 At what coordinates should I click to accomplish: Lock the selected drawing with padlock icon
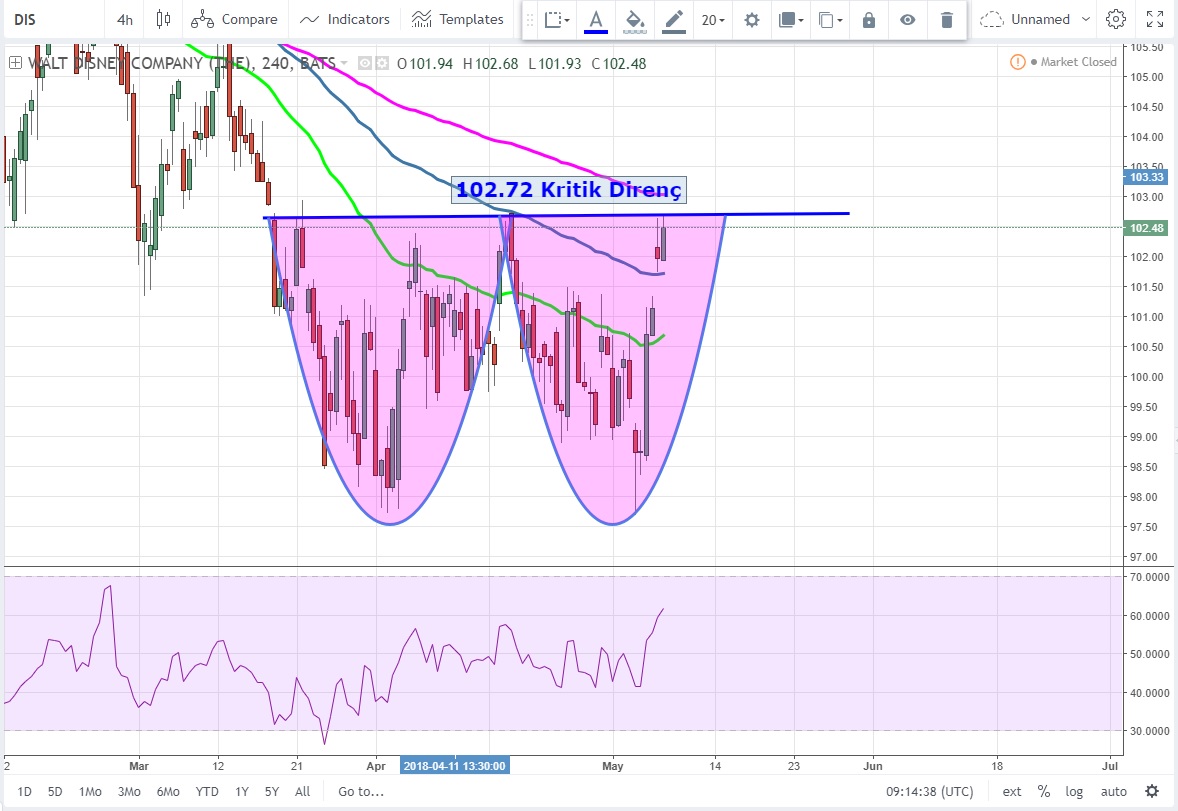point(869,20)
